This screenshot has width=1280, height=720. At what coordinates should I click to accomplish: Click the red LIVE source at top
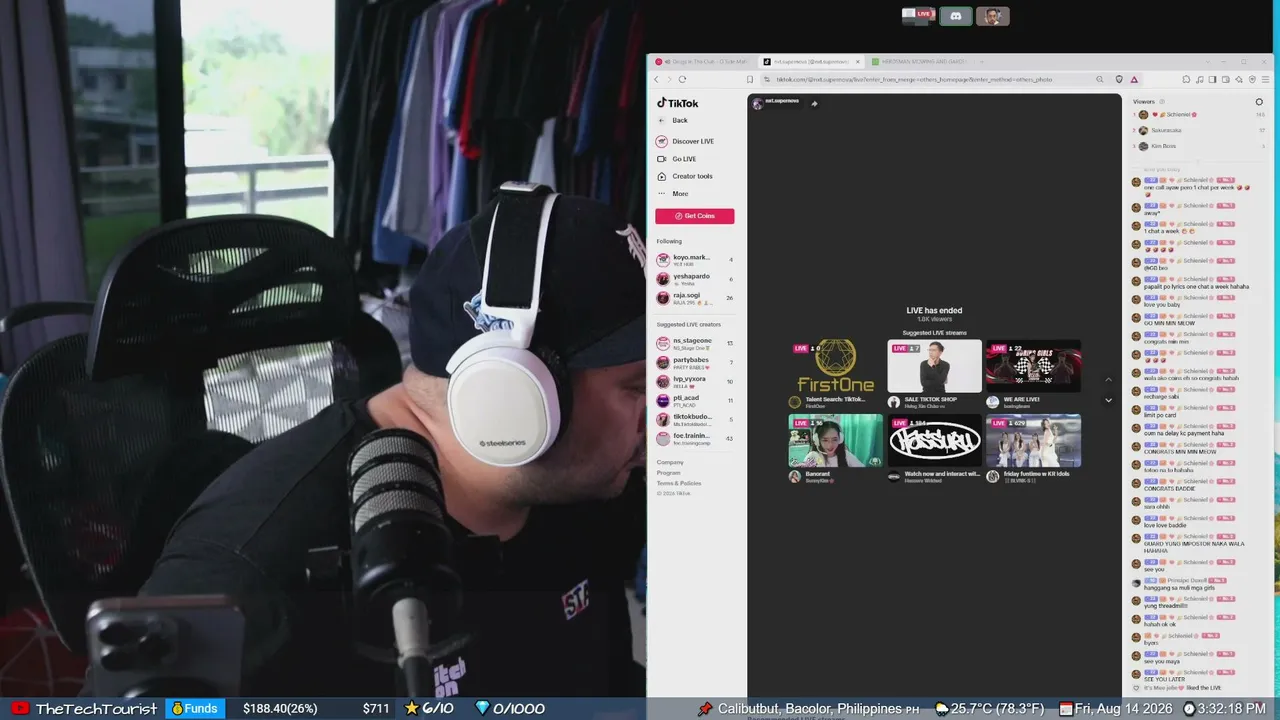[918, 15]
